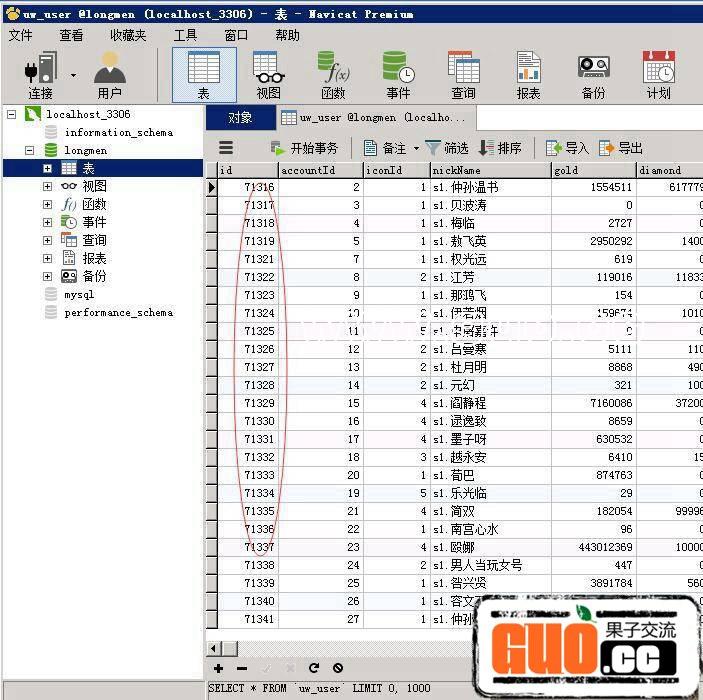Open the 事件 (Event) toolbar icon

(x=398, y=74)
